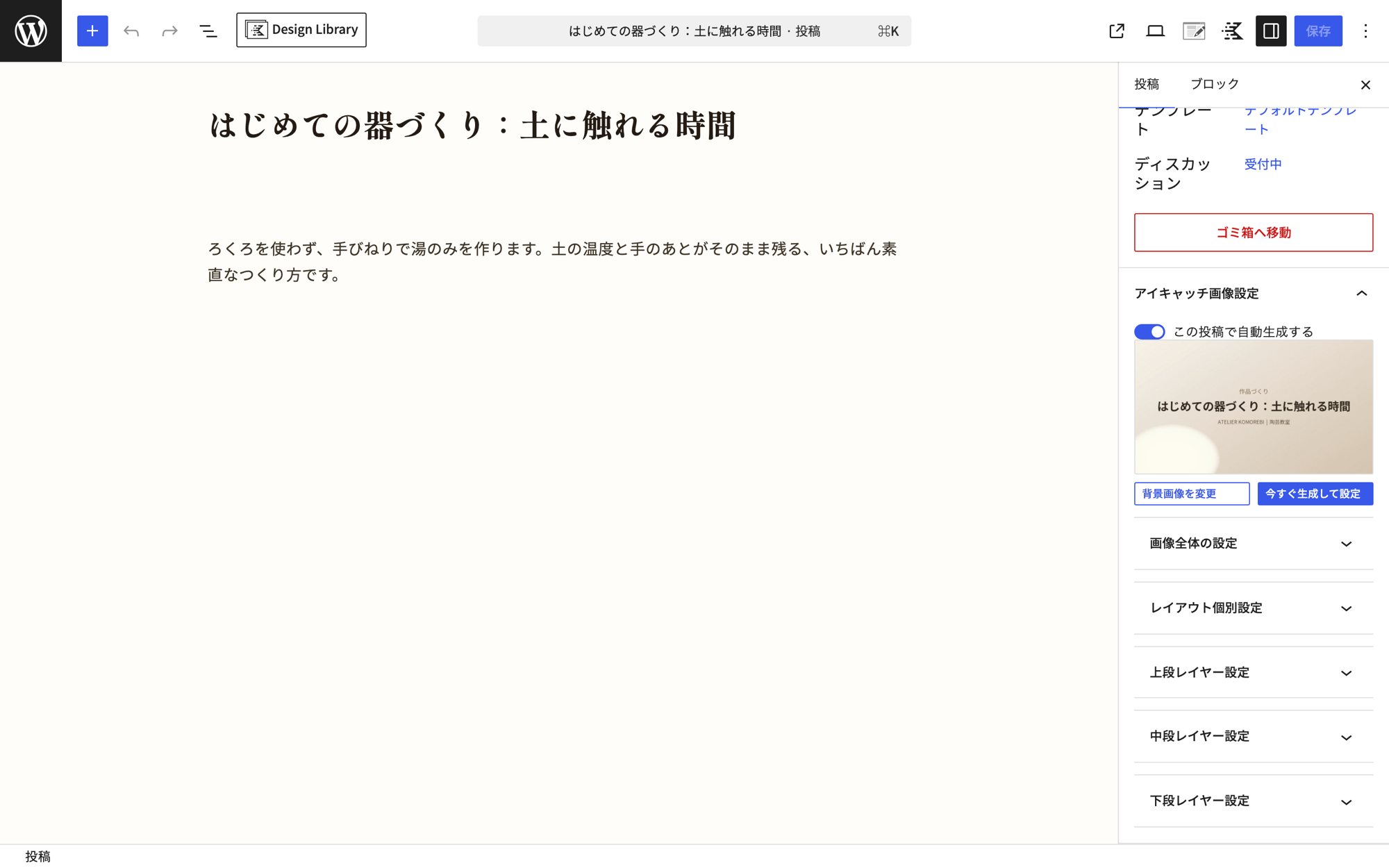Open the block inserter plus button
Screen dimensions: 1389x868
point(92,31)
